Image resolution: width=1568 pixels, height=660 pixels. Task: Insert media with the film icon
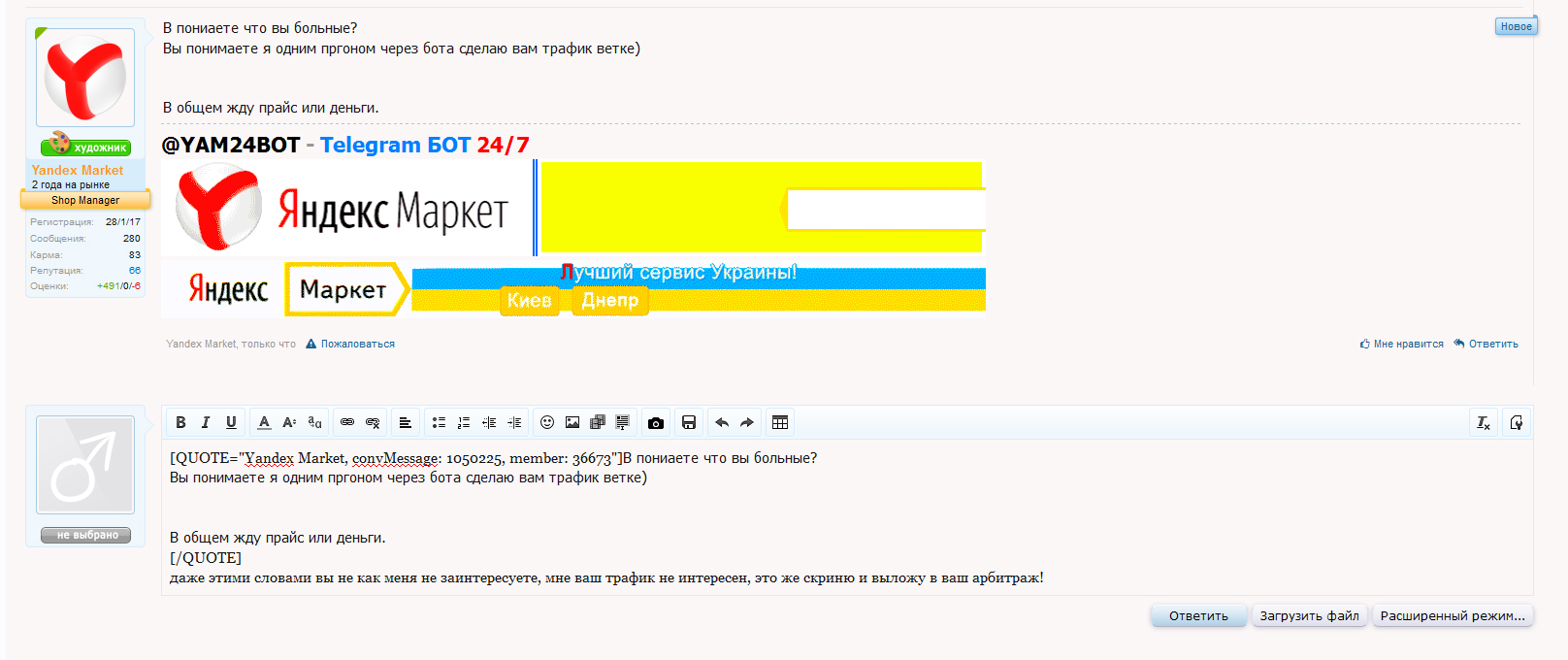pos(598,422)
